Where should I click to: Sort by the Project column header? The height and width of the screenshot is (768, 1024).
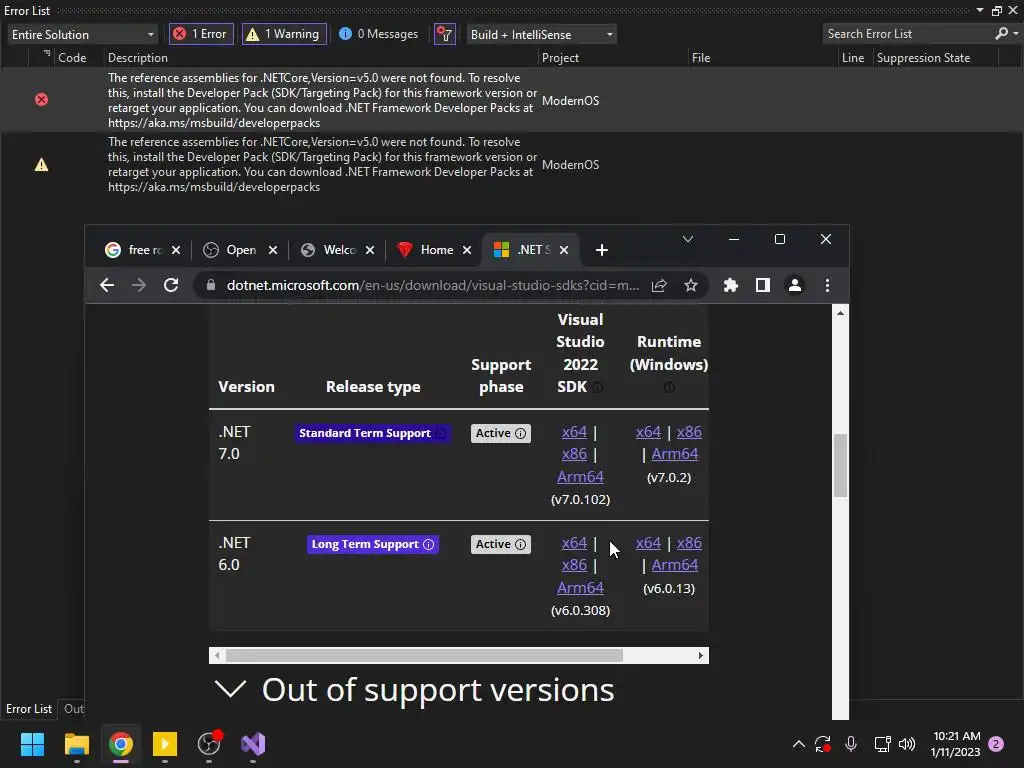click(560, 57)
